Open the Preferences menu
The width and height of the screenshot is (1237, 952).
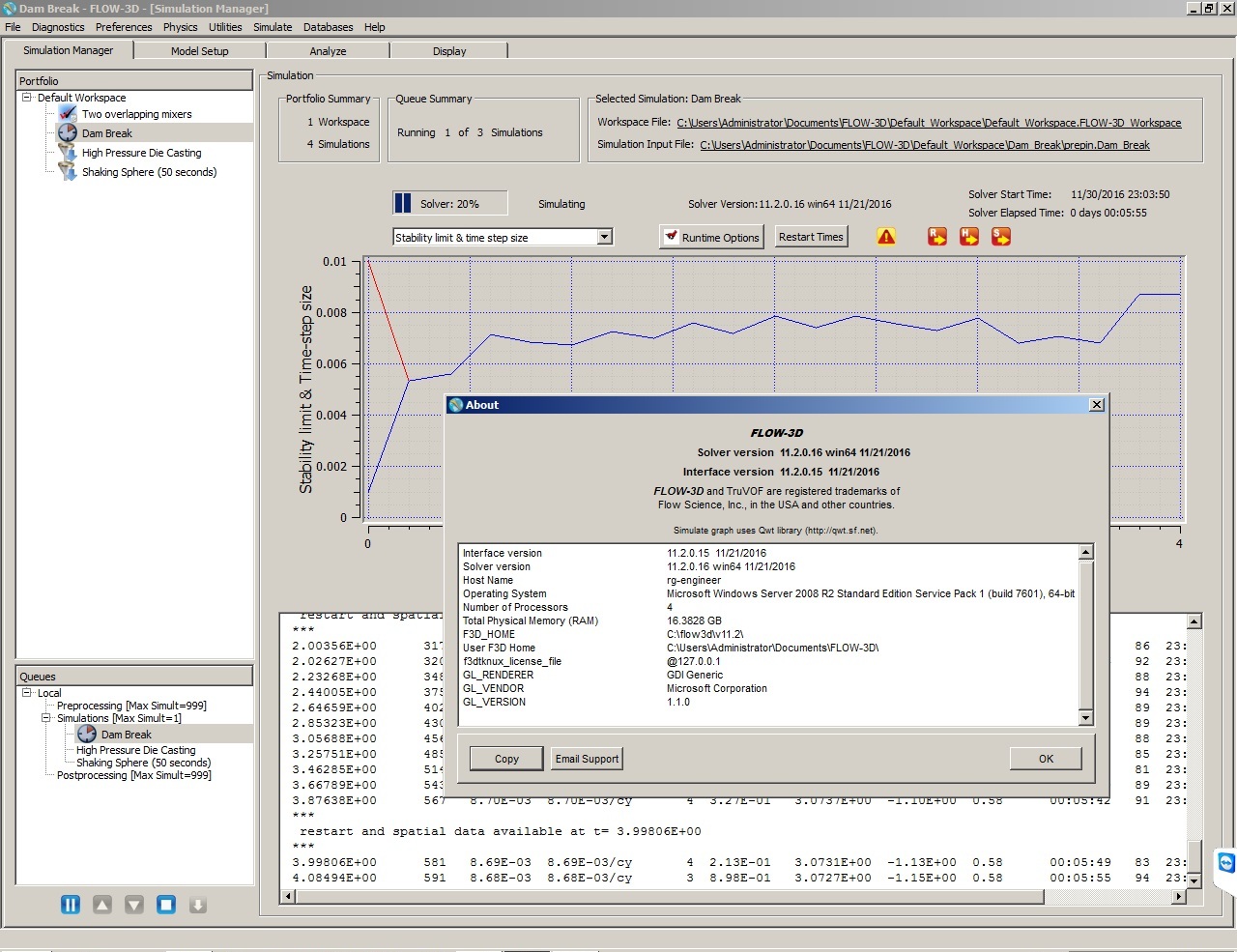click(124, 27)
